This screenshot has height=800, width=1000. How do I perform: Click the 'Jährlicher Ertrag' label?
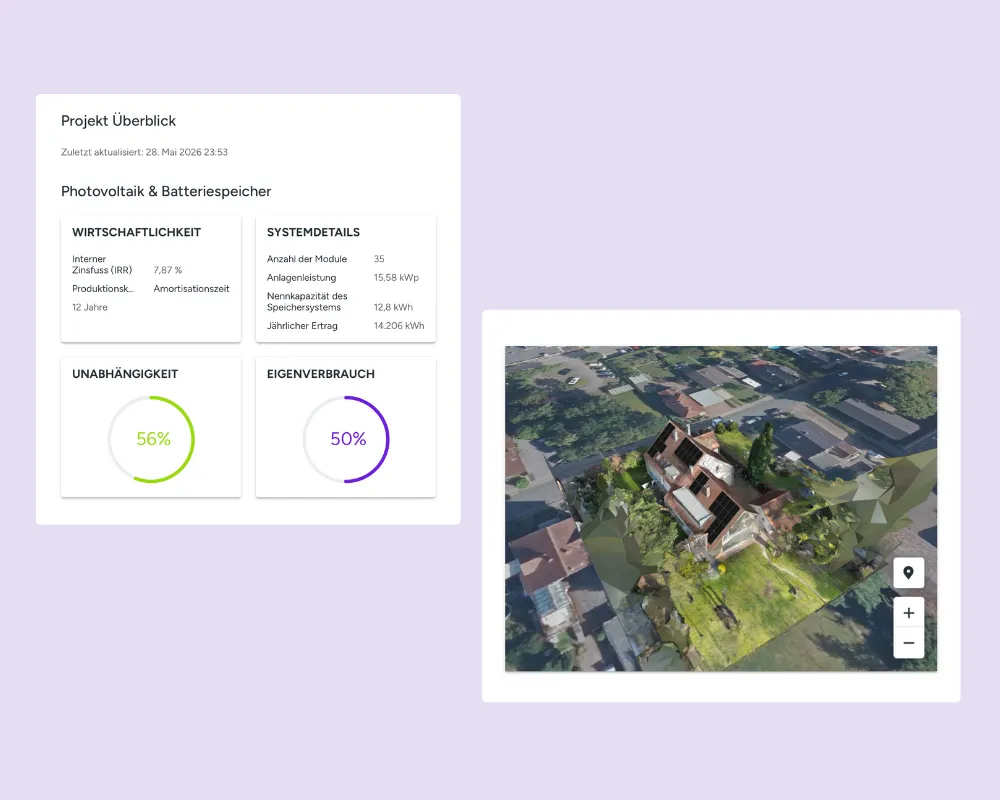point(302,325)
